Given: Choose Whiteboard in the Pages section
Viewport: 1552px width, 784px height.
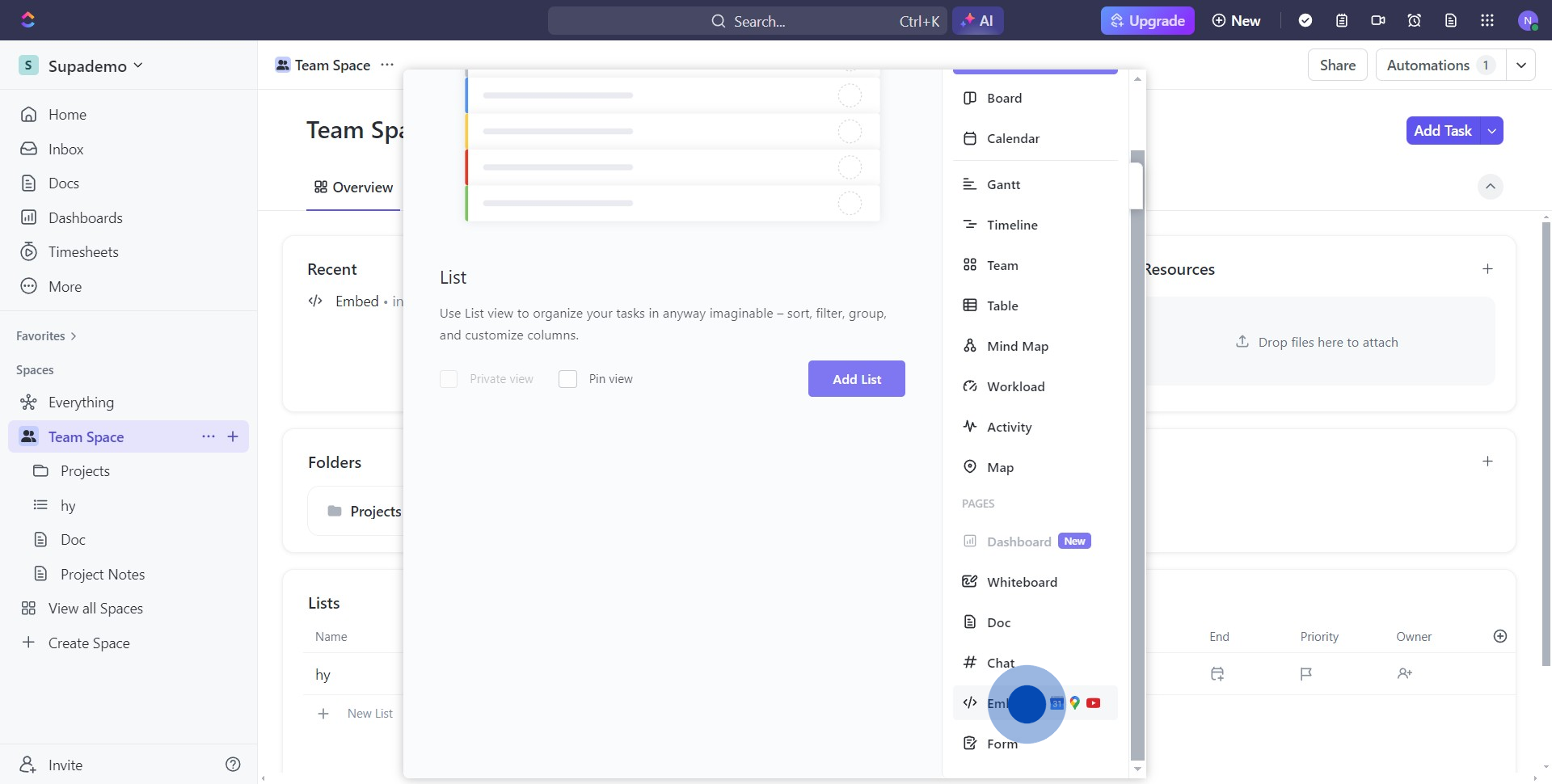Looking at the screenshot, I should pos(1022,582).
